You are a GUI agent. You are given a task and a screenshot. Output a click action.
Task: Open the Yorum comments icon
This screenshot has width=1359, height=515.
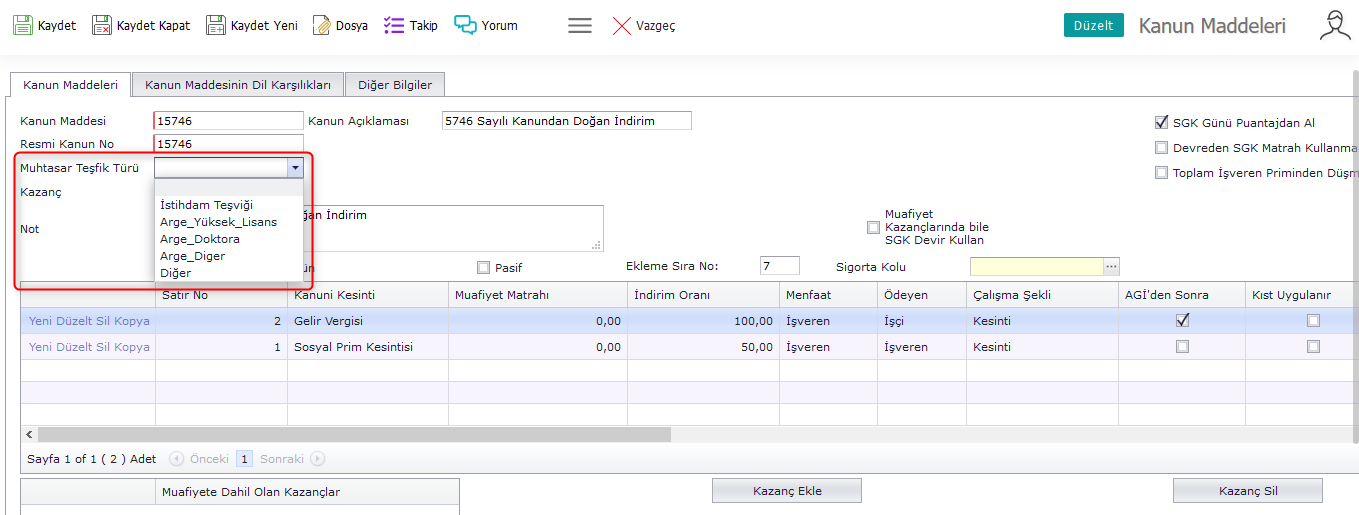465,25
